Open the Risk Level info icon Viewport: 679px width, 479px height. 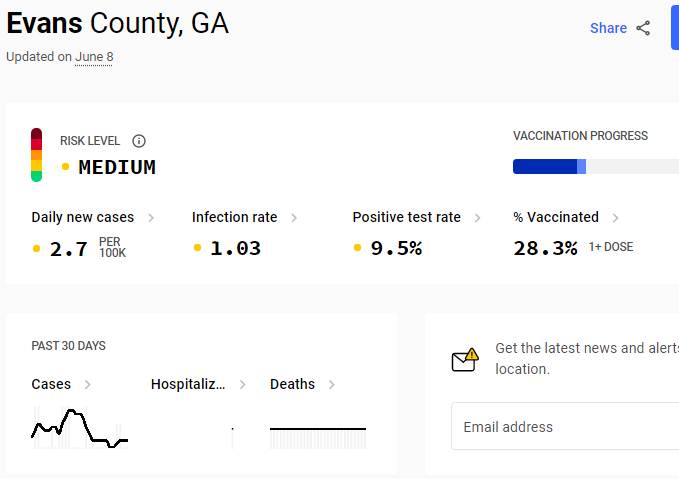(139, 141)
